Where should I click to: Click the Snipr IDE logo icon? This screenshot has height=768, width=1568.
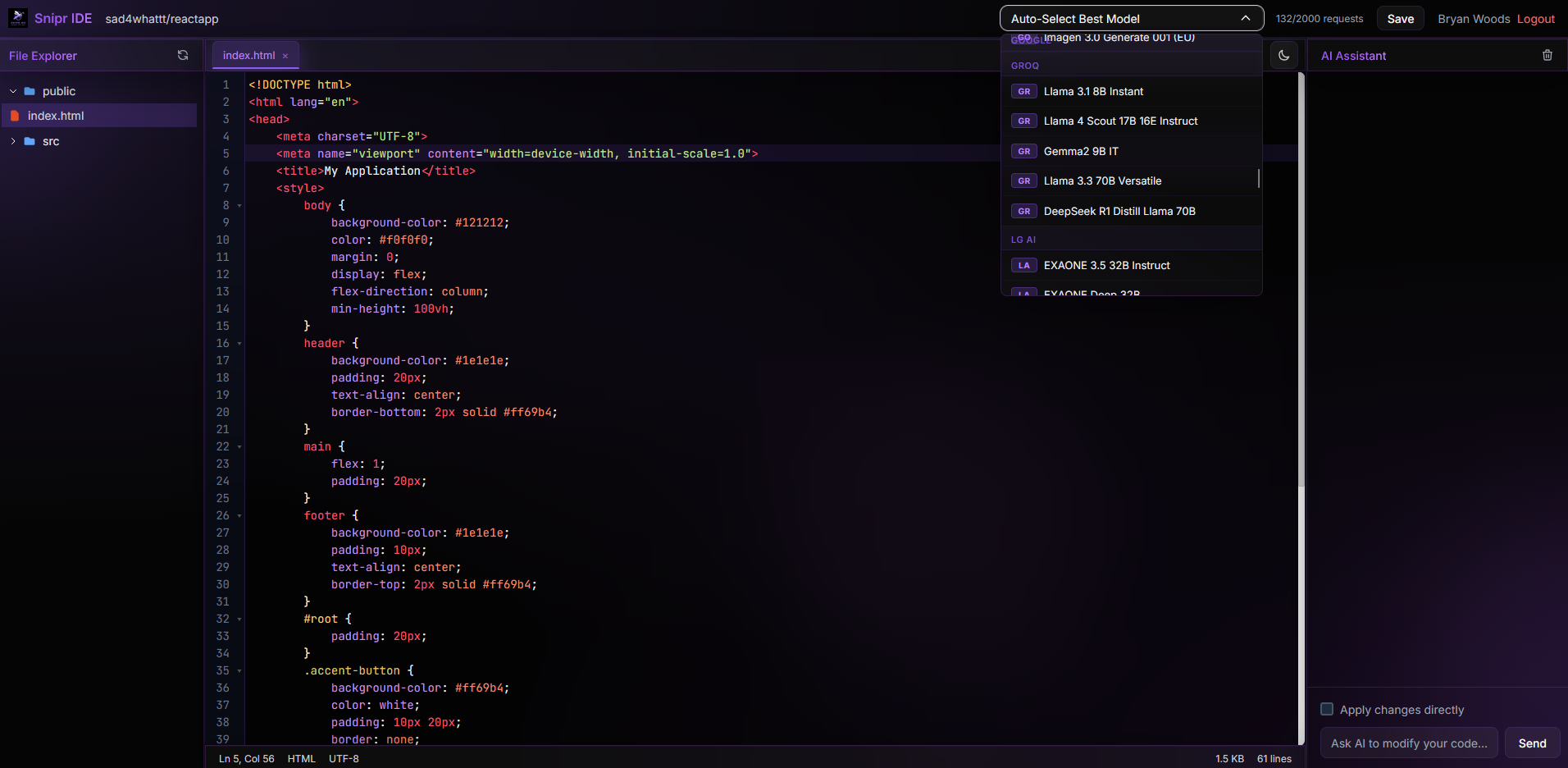tap(18, 18)
